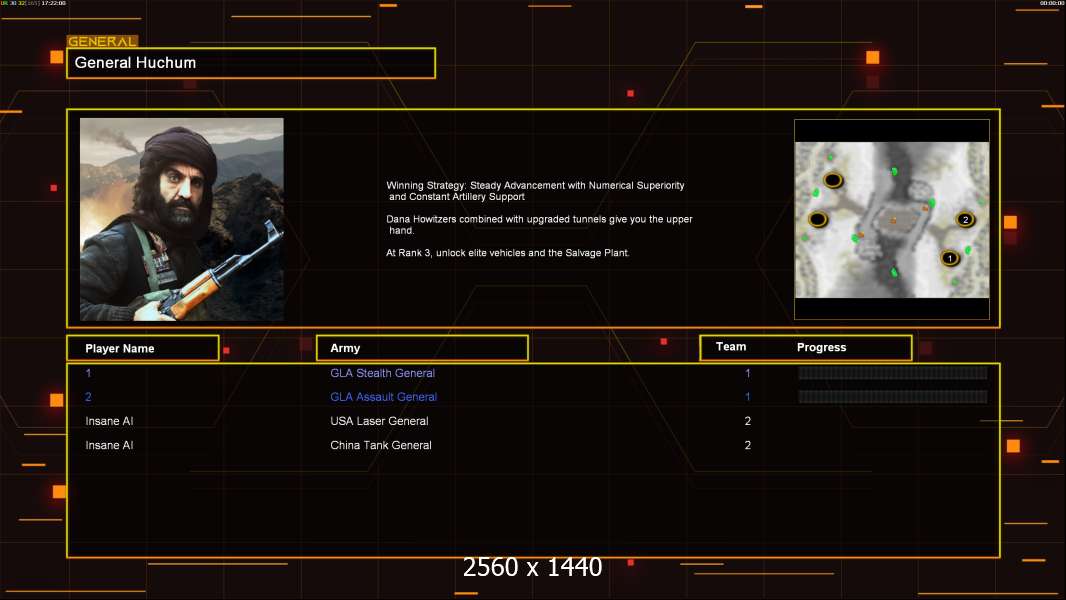Image resolution: width=1066 pixels, height=600 pixels.
Task: Select Insane AI in the USA Laser row
Action: coord(109,421)
